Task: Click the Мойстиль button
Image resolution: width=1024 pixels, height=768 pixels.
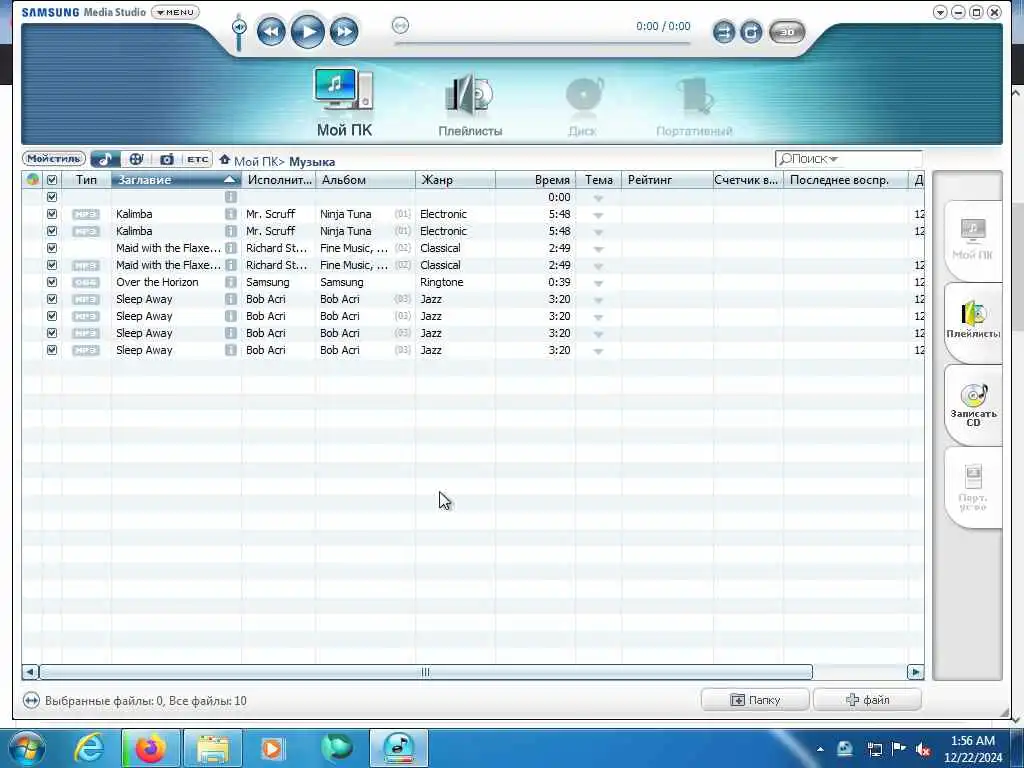Action: click(x=54, y=159)
